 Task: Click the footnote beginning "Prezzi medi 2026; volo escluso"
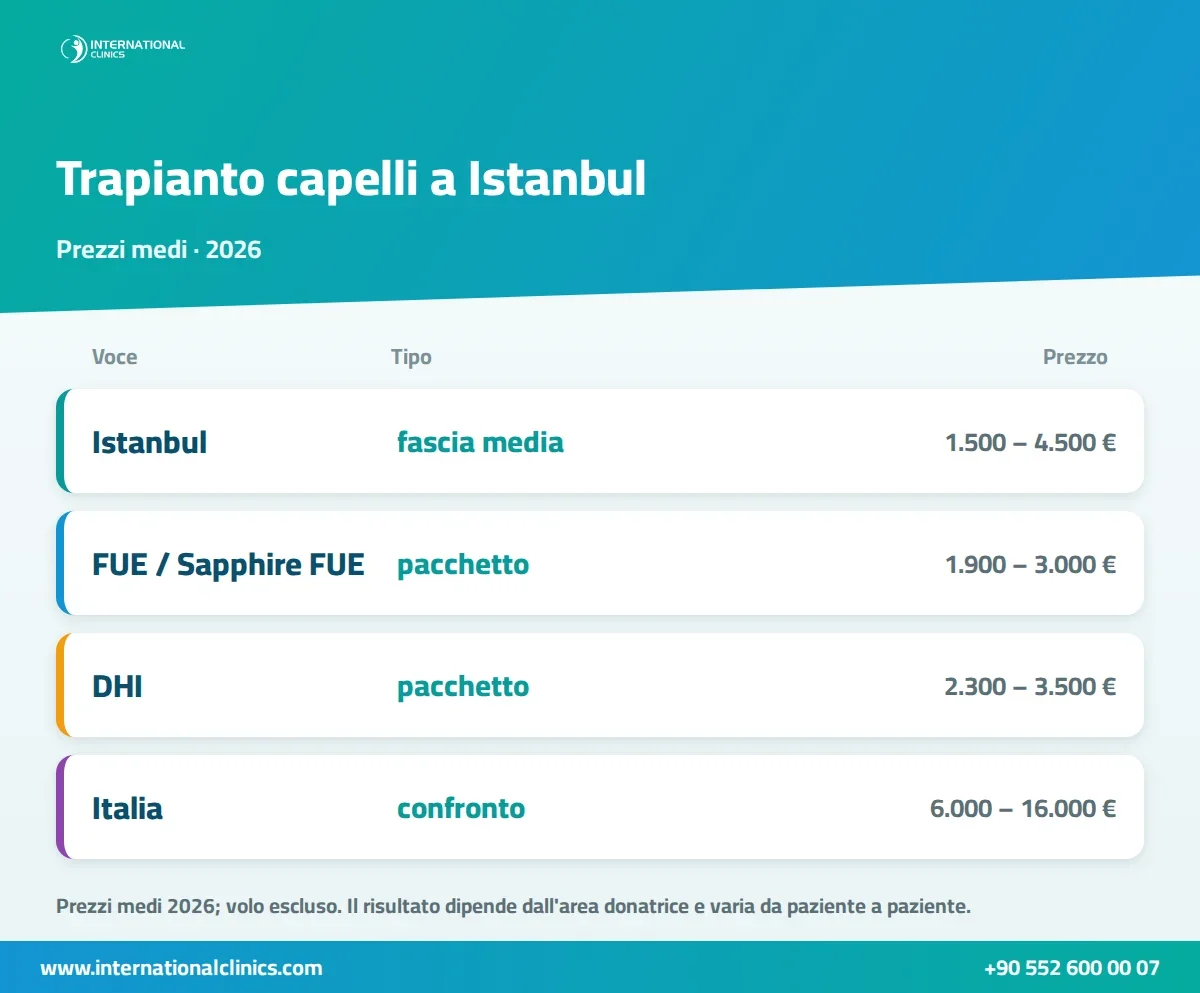[514, 908]
